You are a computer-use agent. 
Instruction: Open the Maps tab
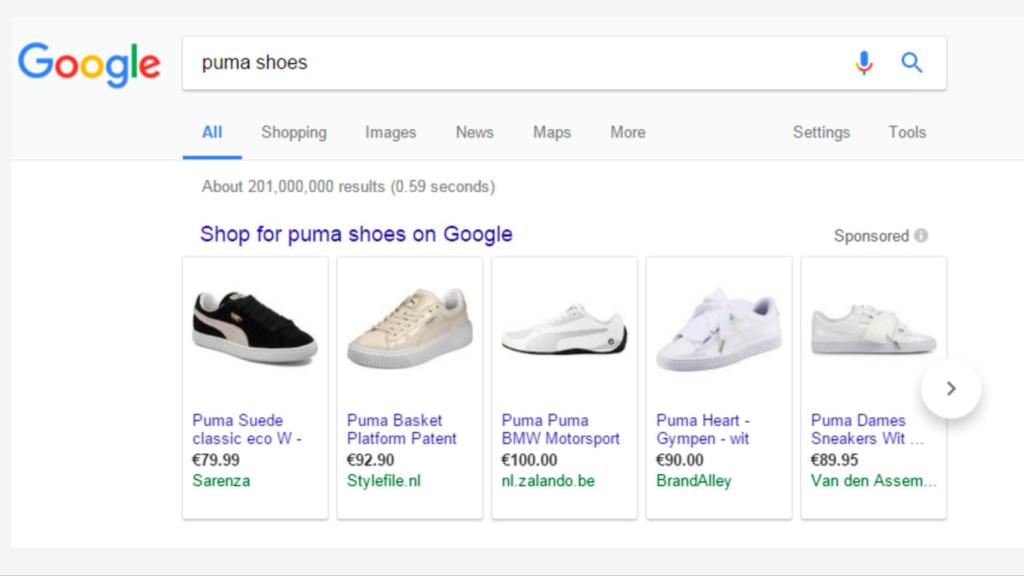coord(551,132)
